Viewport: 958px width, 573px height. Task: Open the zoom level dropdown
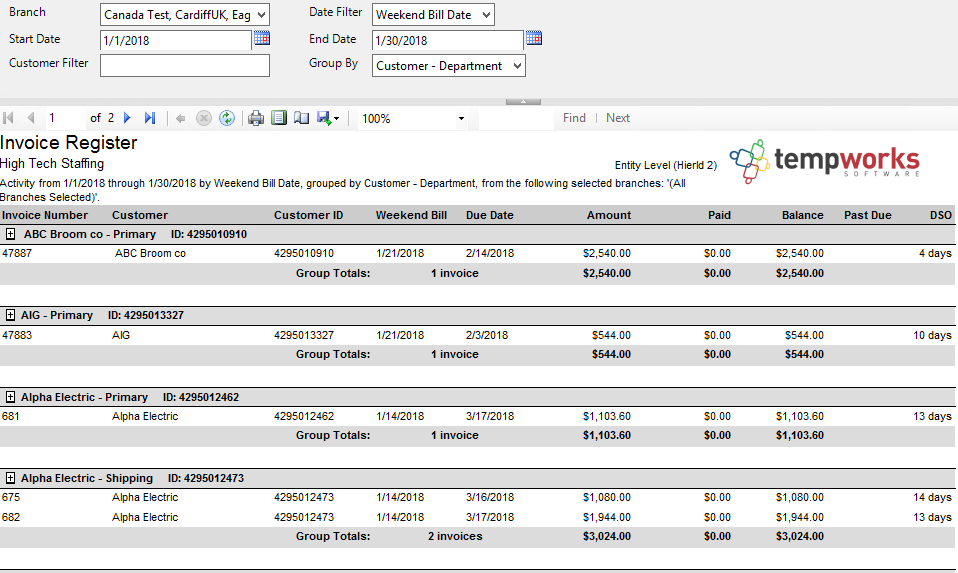click(461, 119)
